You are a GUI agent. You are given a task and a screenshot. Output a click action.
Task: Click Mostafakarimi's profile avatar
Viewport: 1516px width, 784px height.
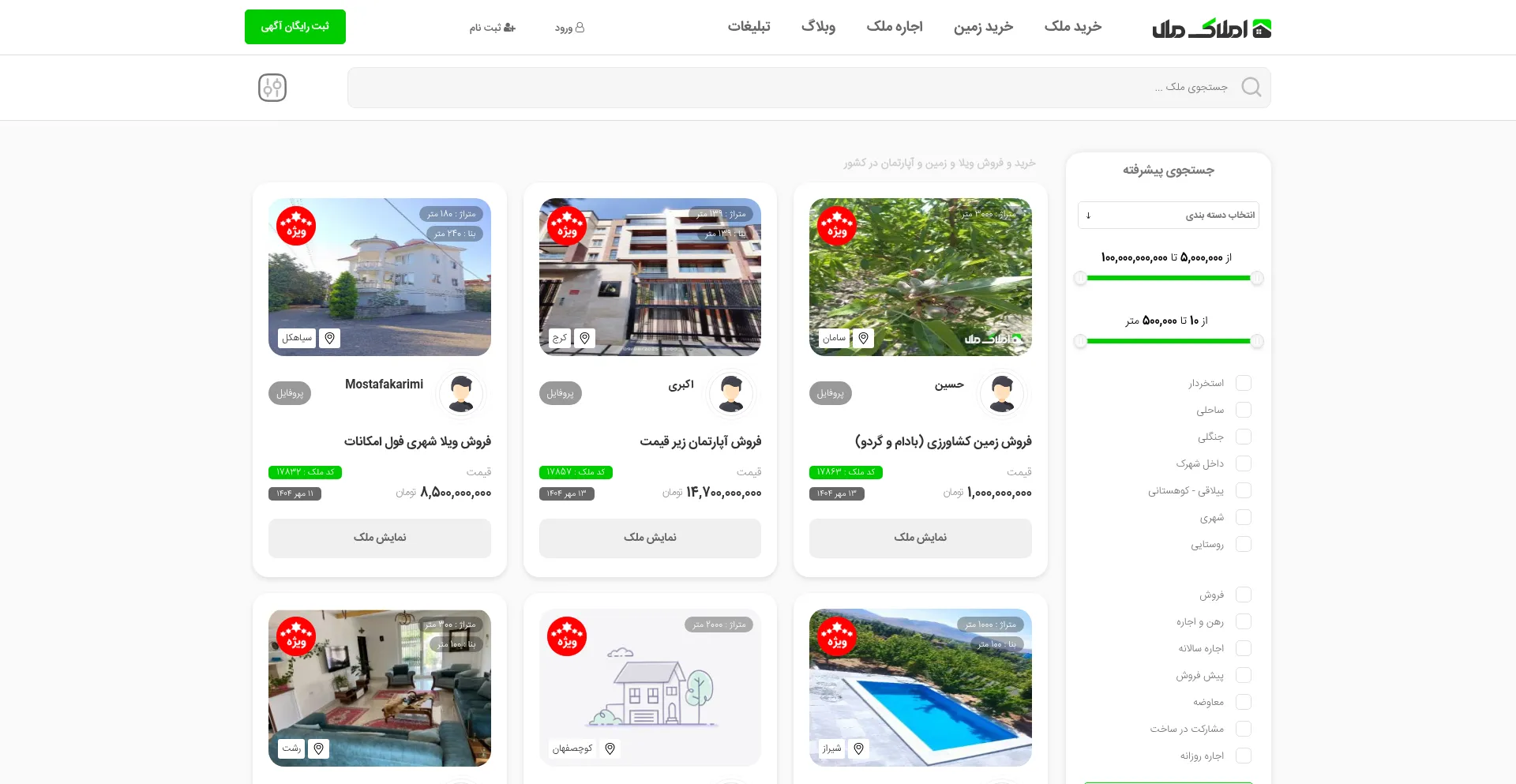tap(461, 393)
